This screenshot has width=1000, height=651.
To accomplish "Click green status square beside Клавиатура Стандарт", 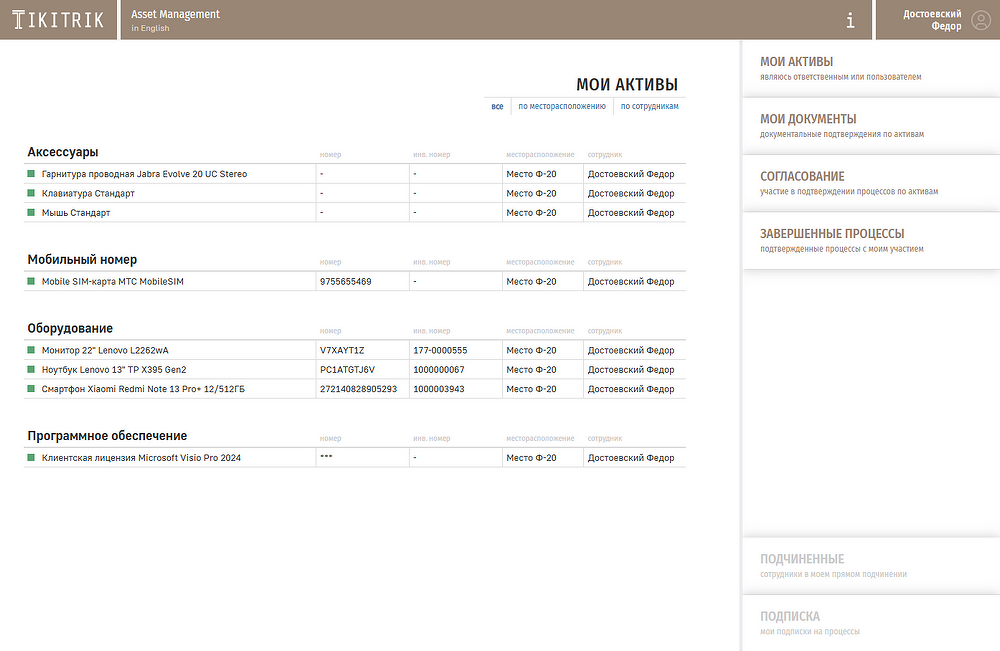I will tap(31, 193).
